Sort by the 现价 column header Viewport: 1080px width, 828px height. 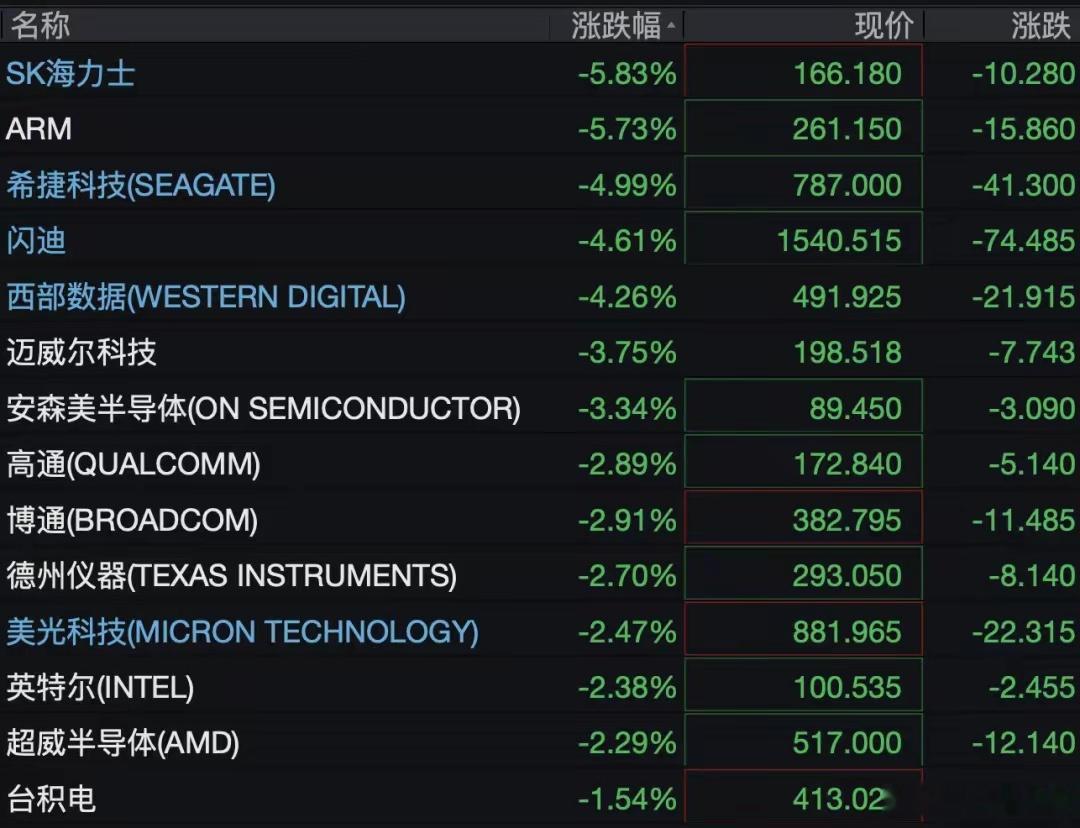[x=884, y=26]
